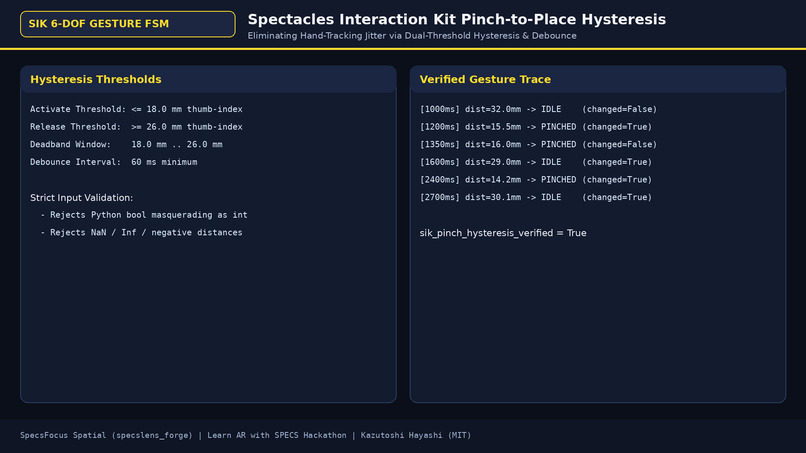Select the Rejects Python bool masquerading as int line
806x453 pixels.
point(144,215)
